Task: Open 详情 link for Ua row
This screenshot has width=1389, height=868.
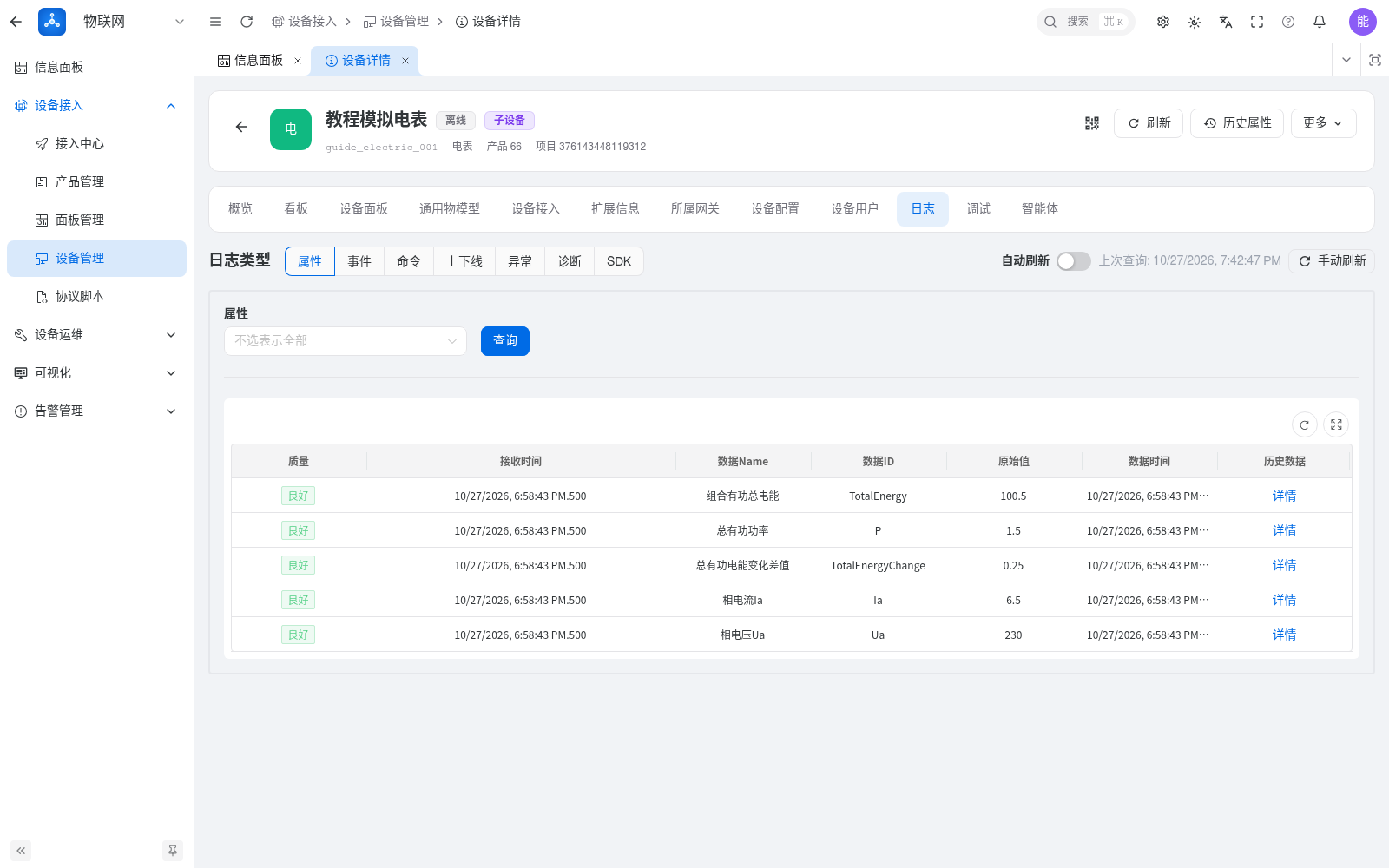Action: pos(1284,635)
